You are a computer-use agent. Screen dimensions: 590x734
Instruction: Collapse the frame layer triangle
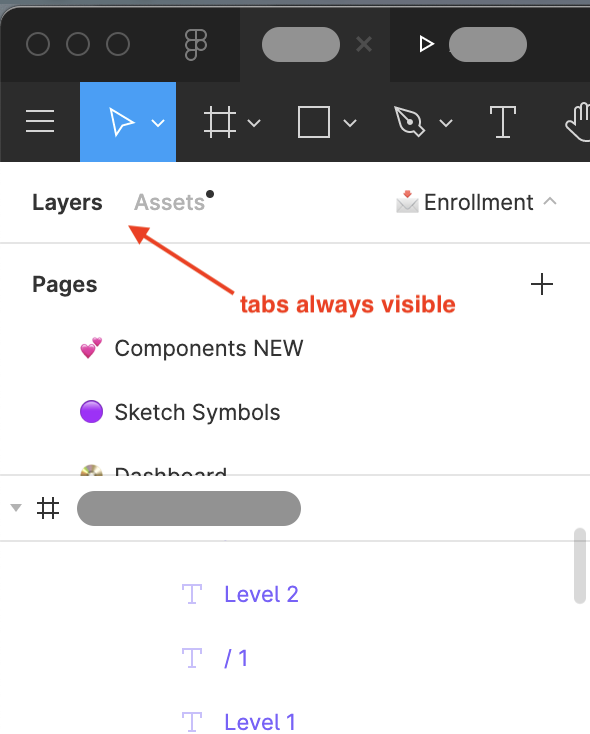pos(16,508)
